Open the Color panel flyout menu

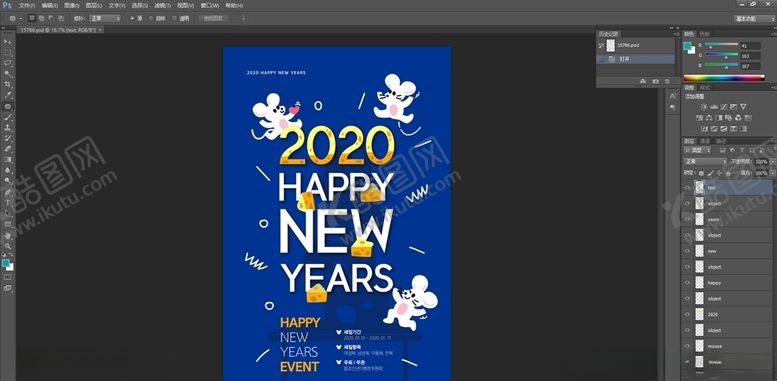tap(774, 34)
